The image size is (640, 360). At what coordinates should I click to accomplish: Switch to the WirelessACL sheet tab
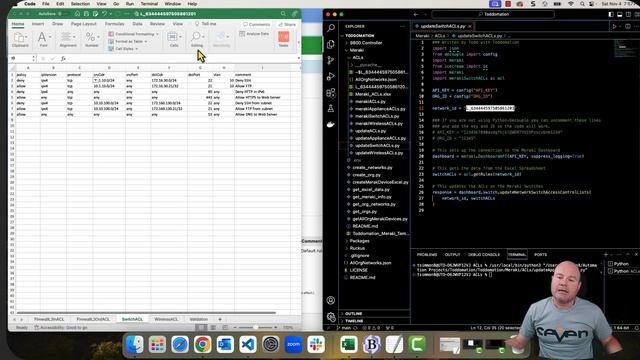(166, 319)
